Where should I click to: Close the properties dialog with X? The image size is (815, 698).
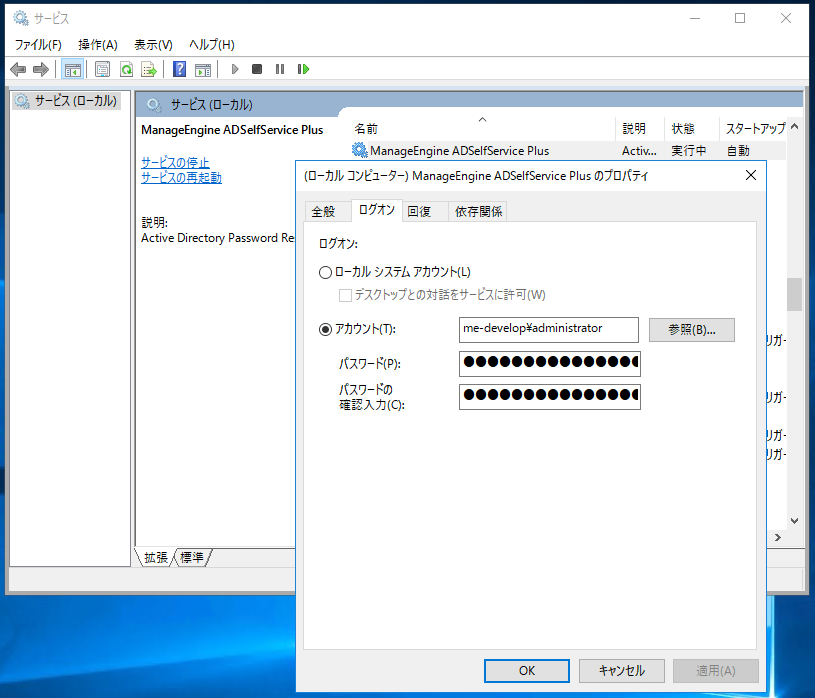(x=751, y=176)
